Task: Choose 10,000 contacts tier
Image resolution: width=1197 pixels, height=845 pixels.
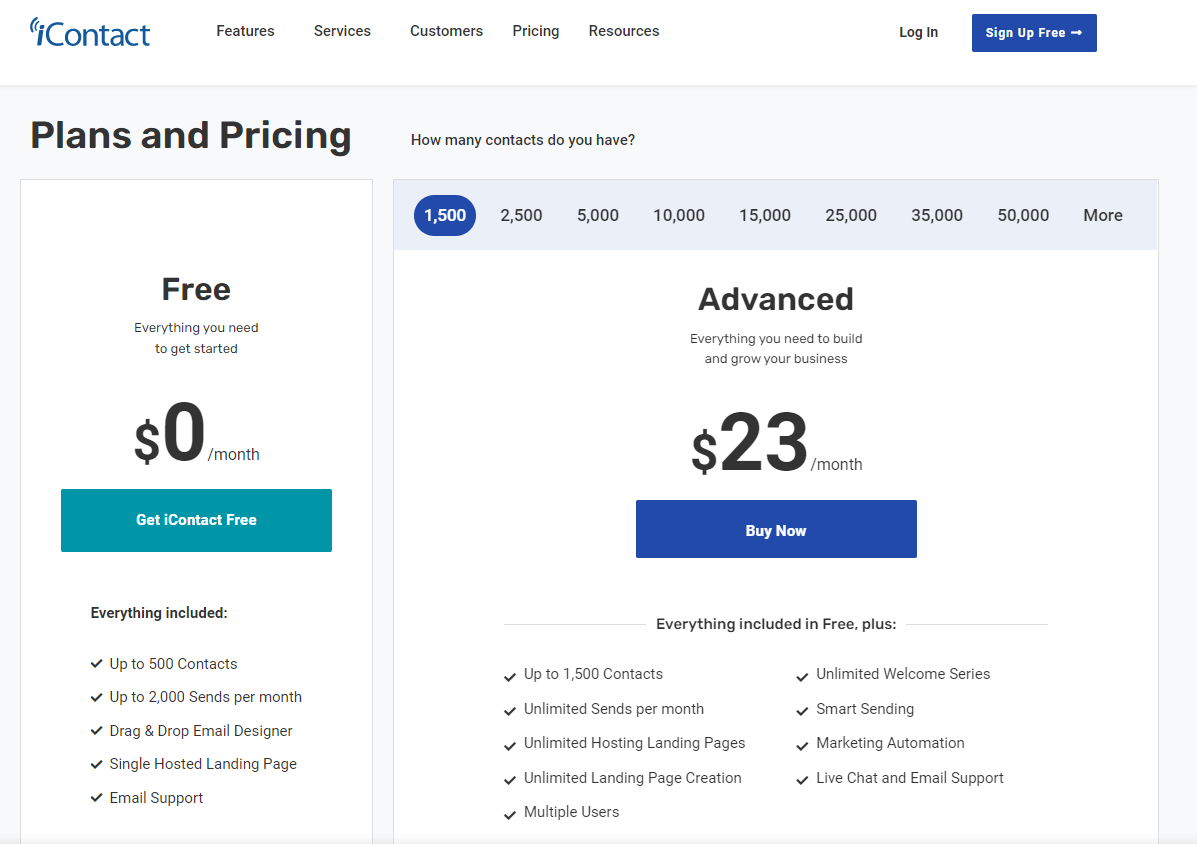Action: click(x=679, y=215)
